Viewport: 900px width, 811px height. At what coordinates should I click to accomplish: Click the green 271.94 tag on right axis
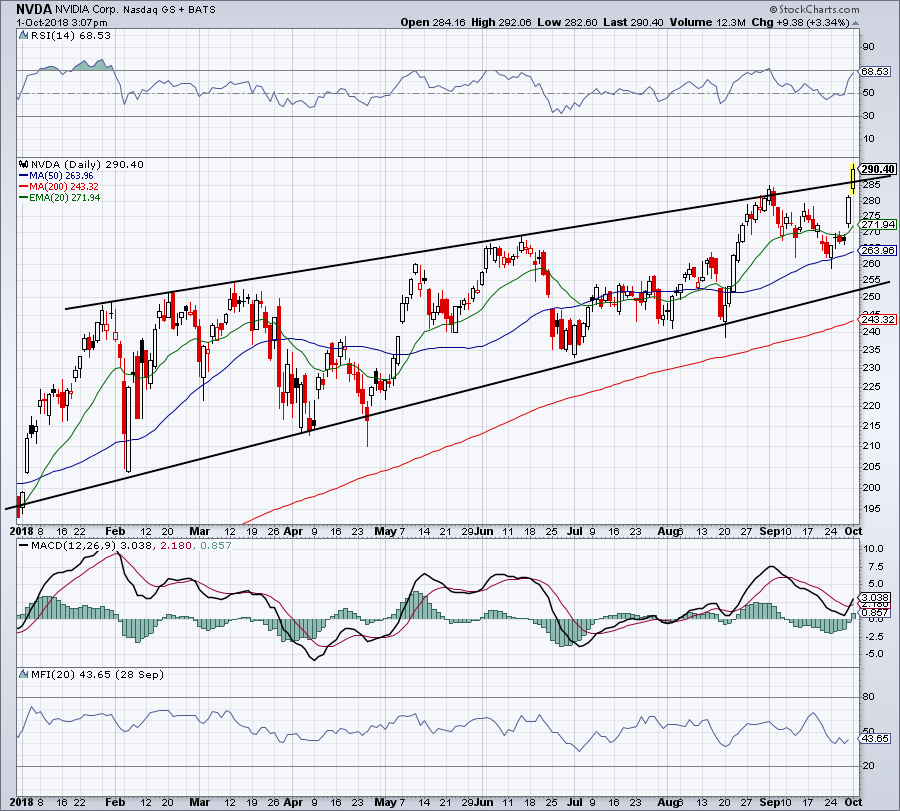pos(878,224)
